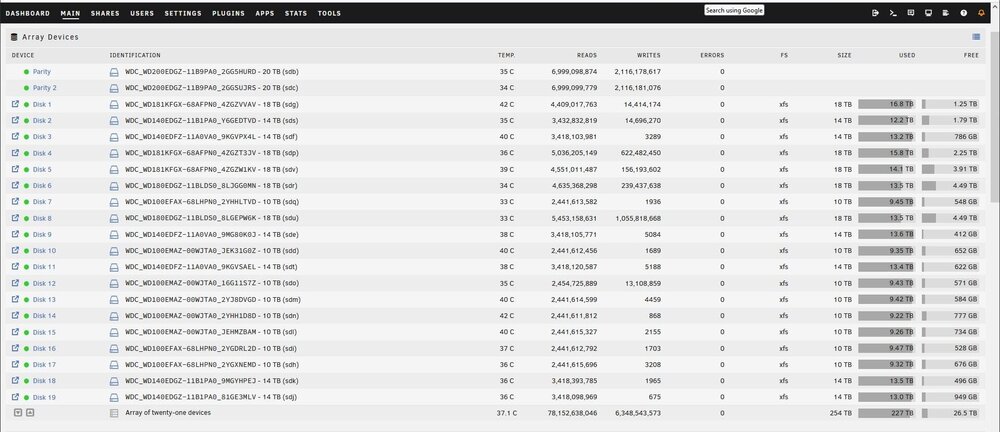
Task: Open the Apps tab
Action: pyautogui.click(x=265, y=13)
